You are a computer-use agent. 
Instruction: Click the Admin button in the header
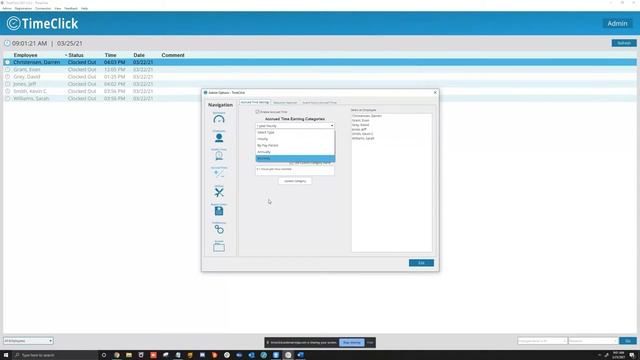tap(617, 23)
